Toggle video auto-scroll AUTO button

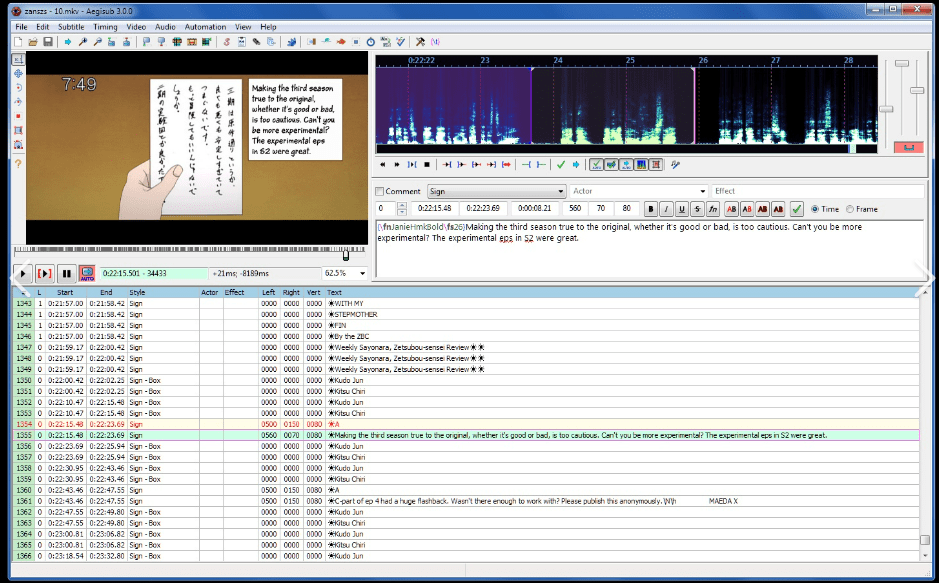tap(87, 273)
